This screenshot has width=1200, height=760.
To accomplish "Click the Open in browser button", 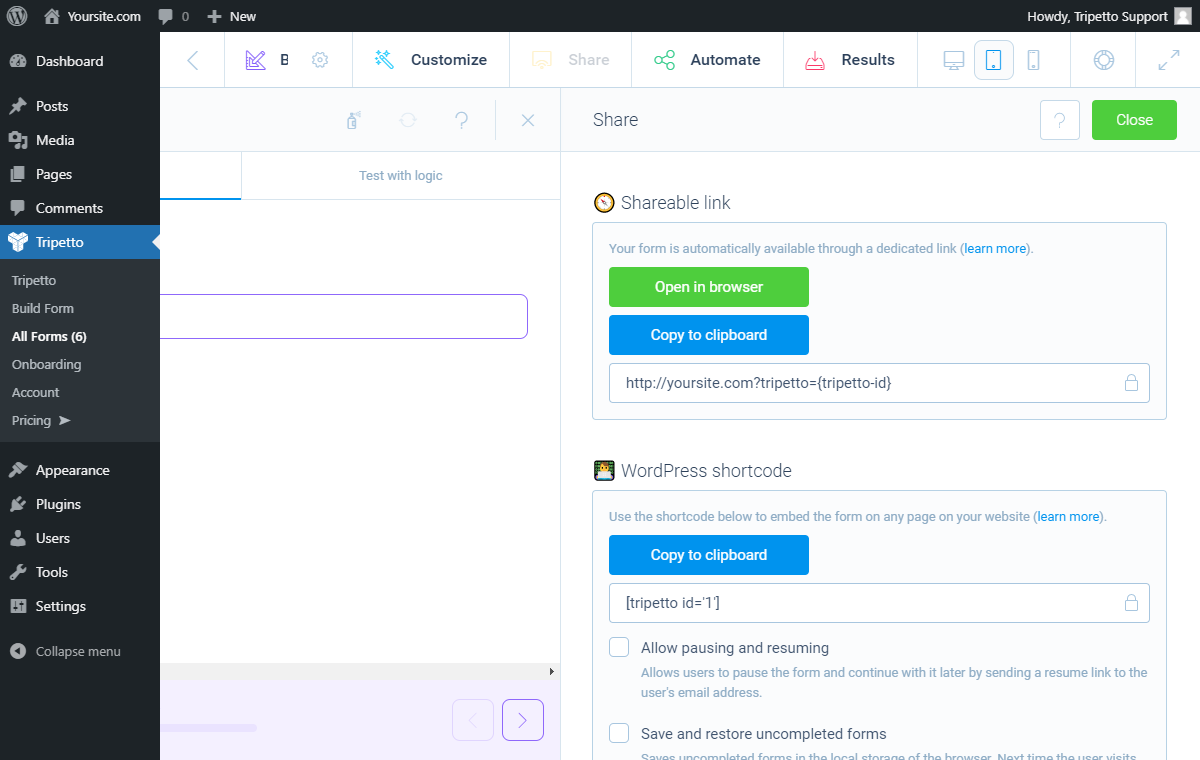I will 709,287.
